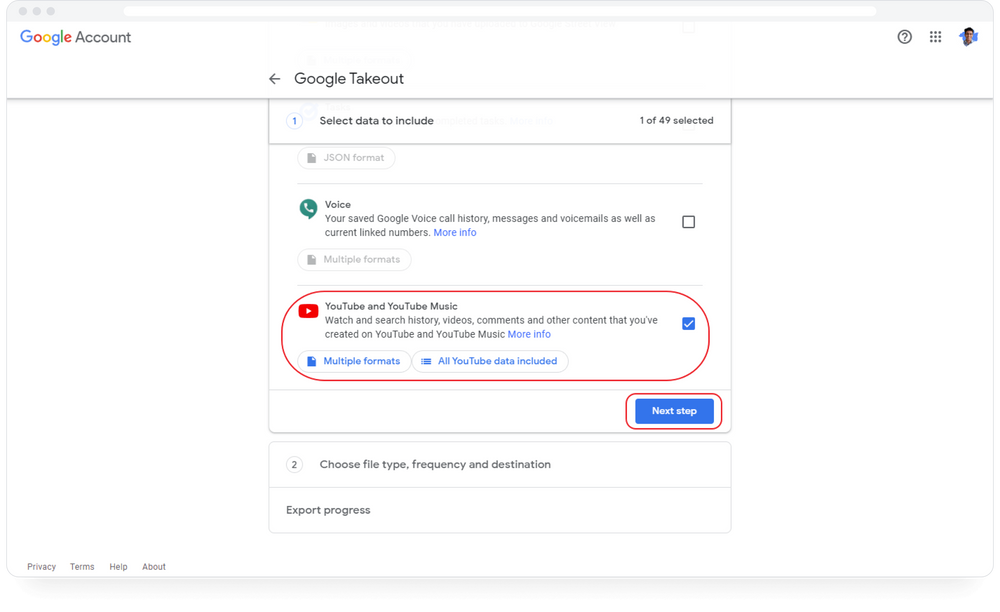Click the red YouTube play icon
Viewport: 1000px width, 612px height.
pos(308,311)
